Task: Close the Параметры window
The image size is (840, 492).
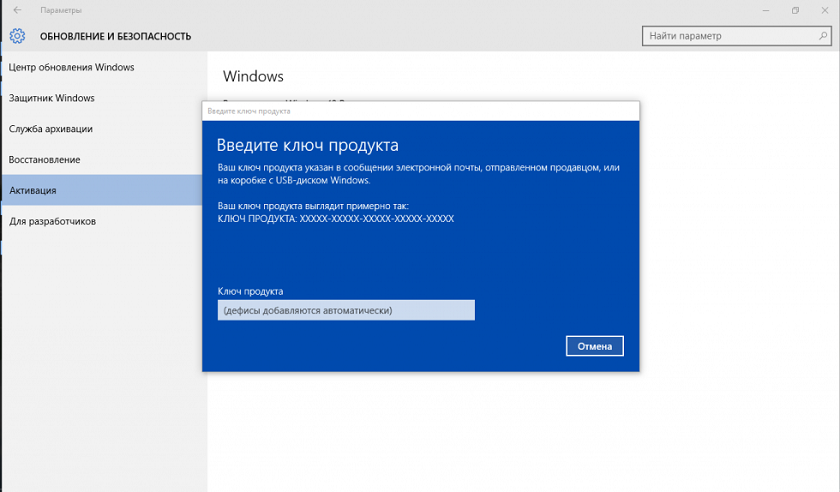Action: tap(826, 10)
